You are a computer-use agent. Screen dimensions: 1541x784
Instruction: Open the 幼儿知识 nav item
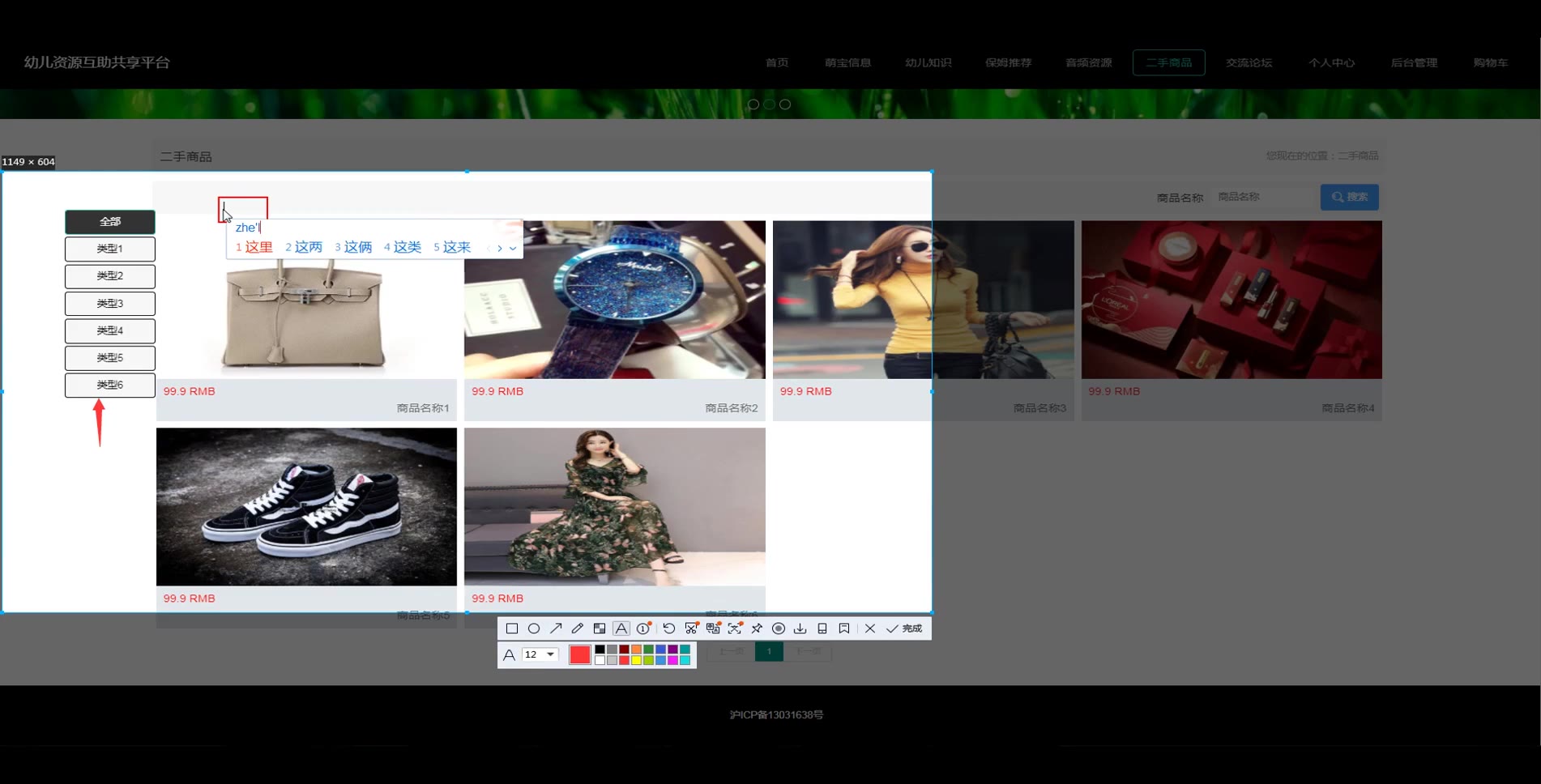coord(928,62)
